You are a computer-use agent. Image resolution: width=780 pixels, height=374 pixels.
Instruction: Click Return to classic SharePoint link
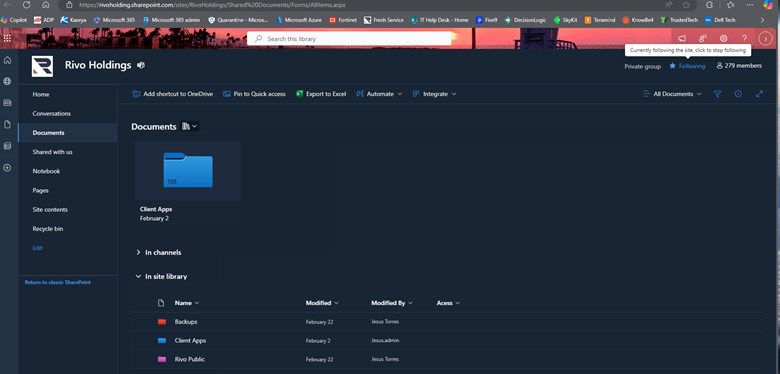pos(58,282)
